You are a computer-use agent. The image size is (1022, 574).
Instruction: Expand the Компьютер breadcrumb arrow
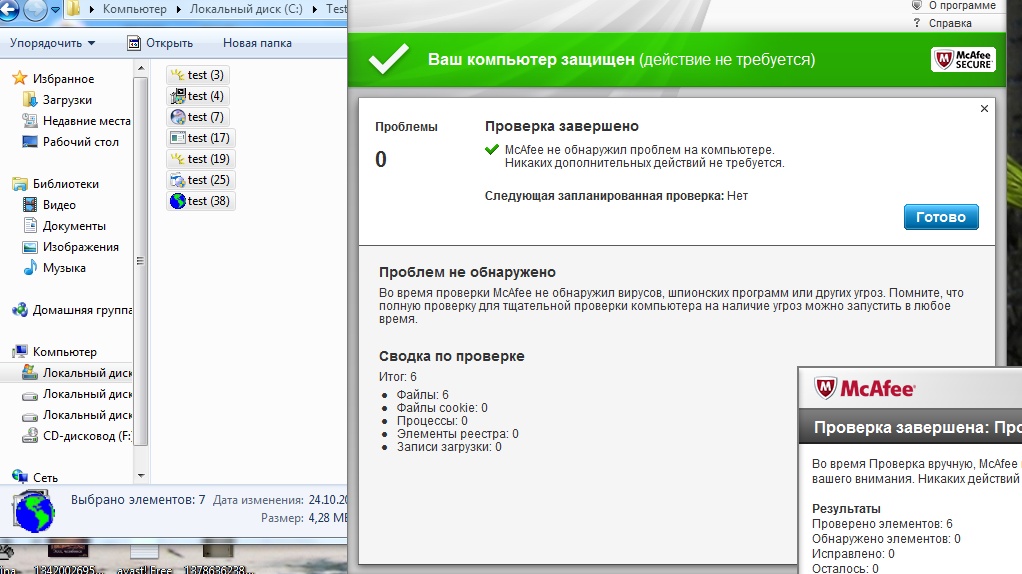(92, 10)
